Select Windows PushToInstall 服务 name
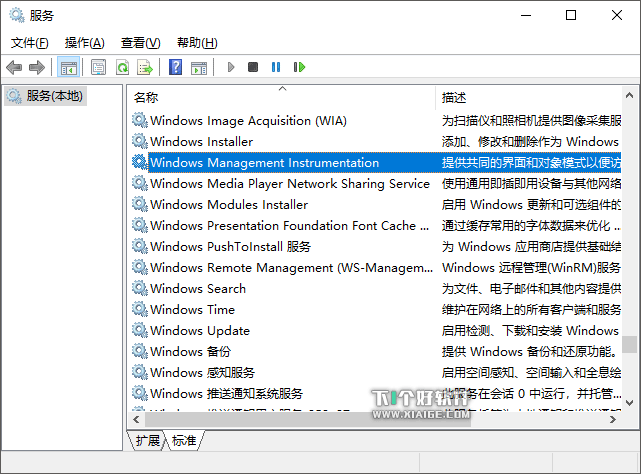 231,247
